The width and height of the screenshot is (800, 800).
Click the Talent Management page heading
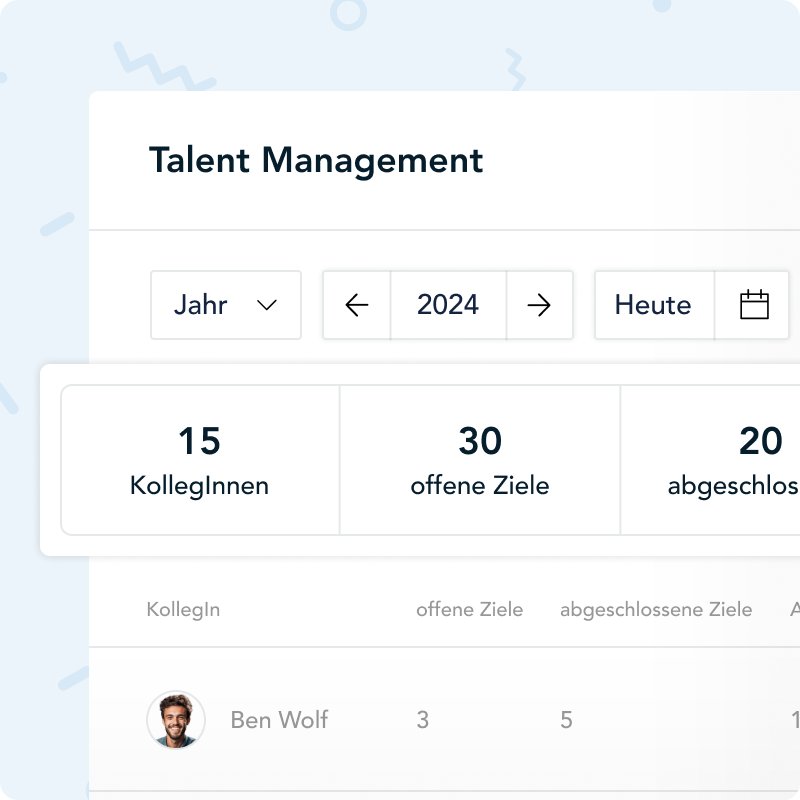coord(316,160)
